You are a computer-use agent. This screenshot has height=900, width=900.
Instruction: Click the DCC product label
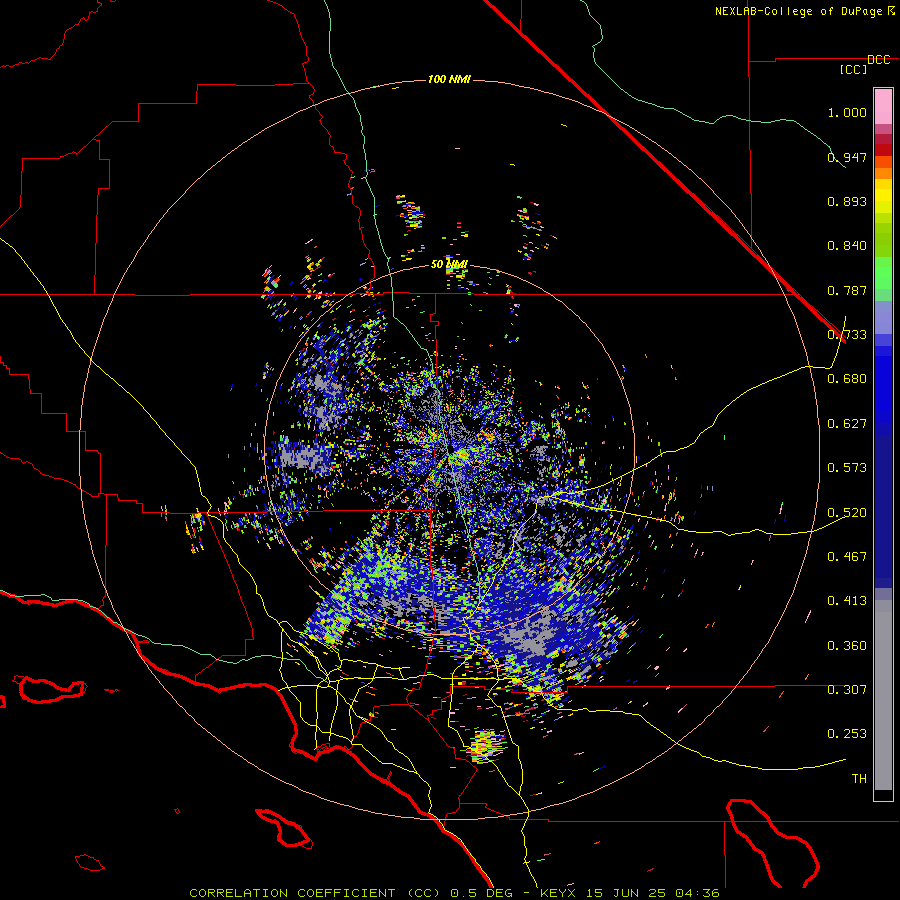pos(878,60)
